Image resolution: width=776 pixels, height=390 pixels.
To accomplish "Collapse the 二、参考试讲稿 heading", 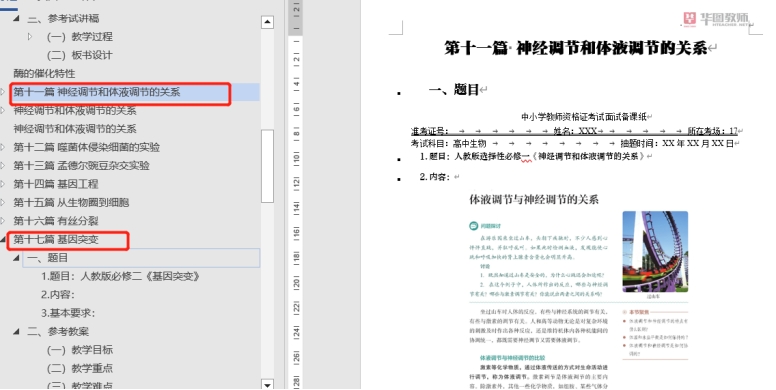I will (x=16, y=18).
